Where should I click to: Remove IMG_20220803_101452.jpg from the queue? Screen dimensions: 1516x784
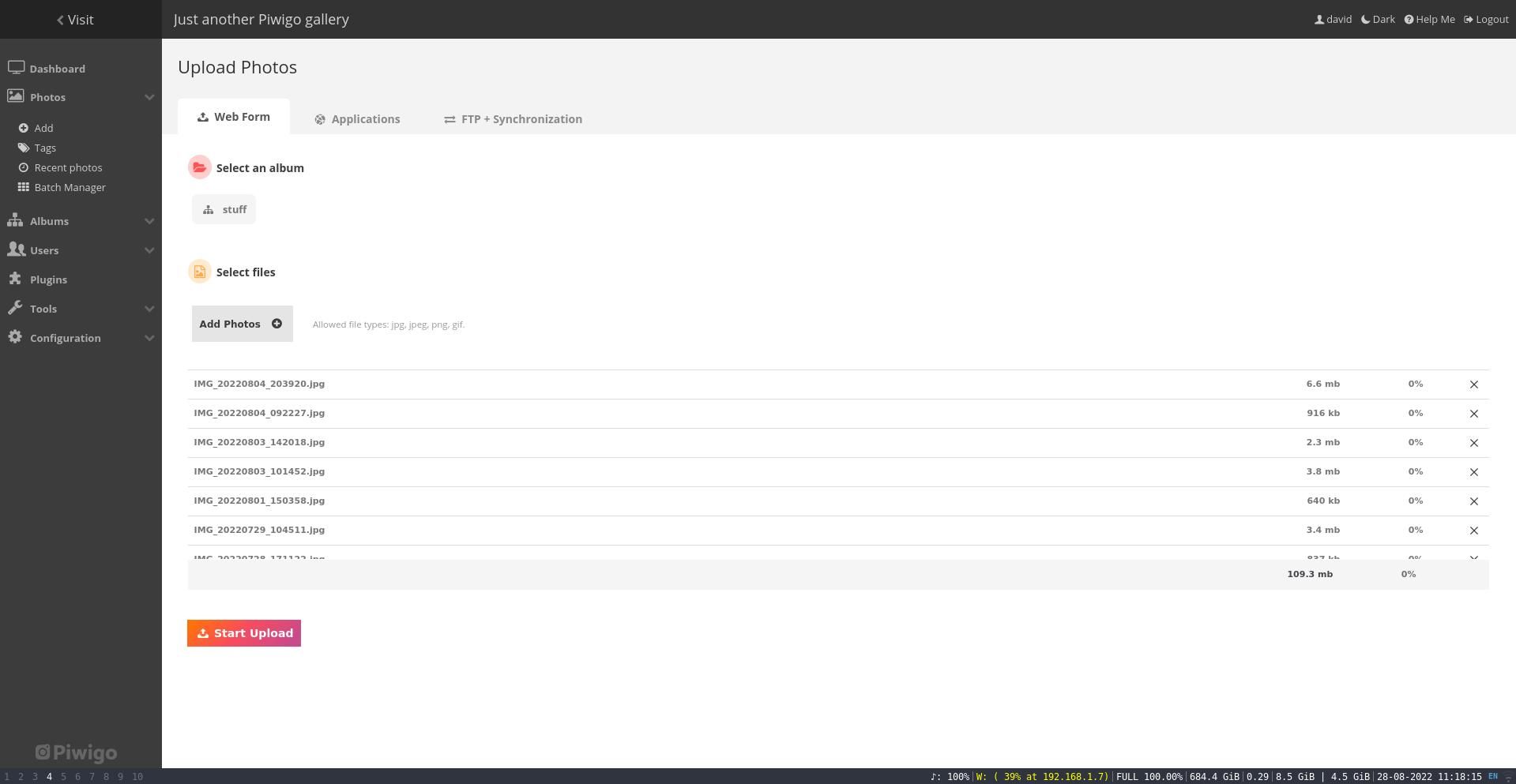pyautogui.click(x=1473, y=472)
